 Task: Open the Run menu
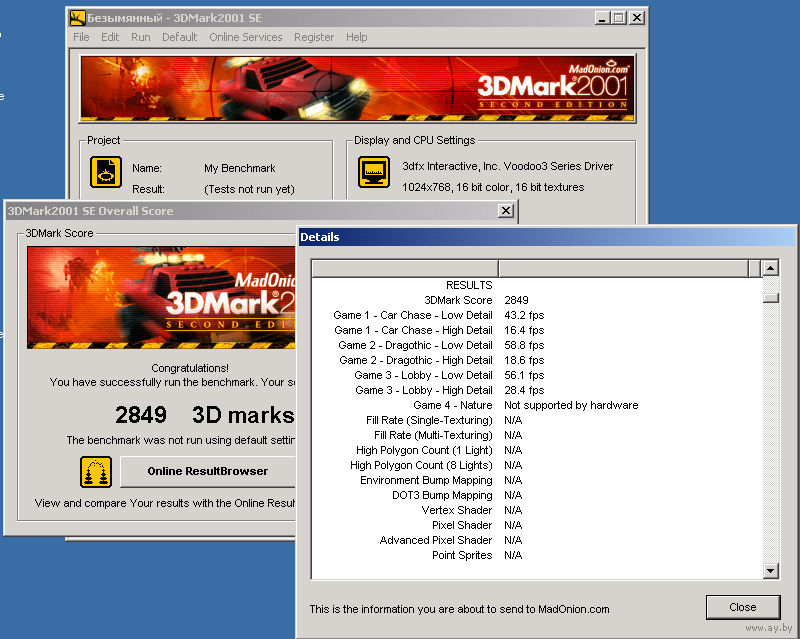140,37
